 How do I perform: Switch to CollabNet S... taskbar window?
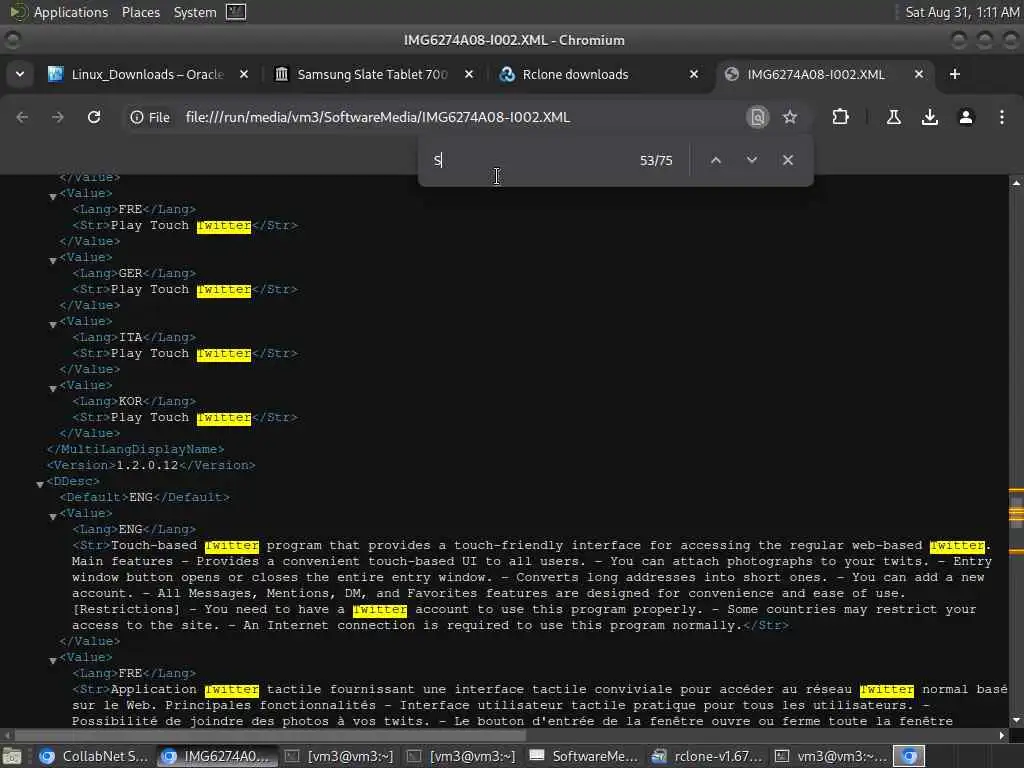93,756
